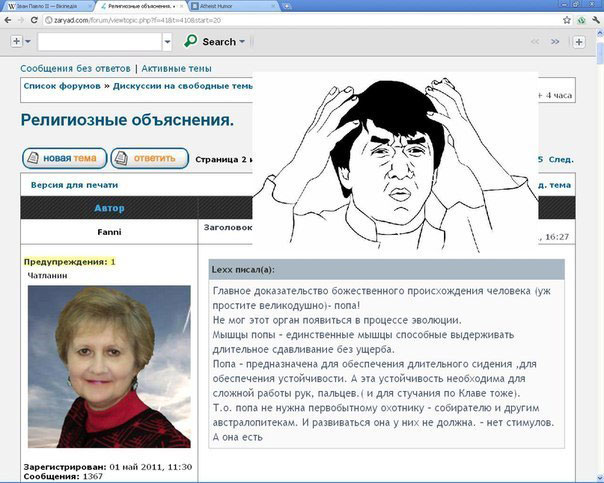
Task: Expand the search box suggestions dropdown
Action: [169, 42]
